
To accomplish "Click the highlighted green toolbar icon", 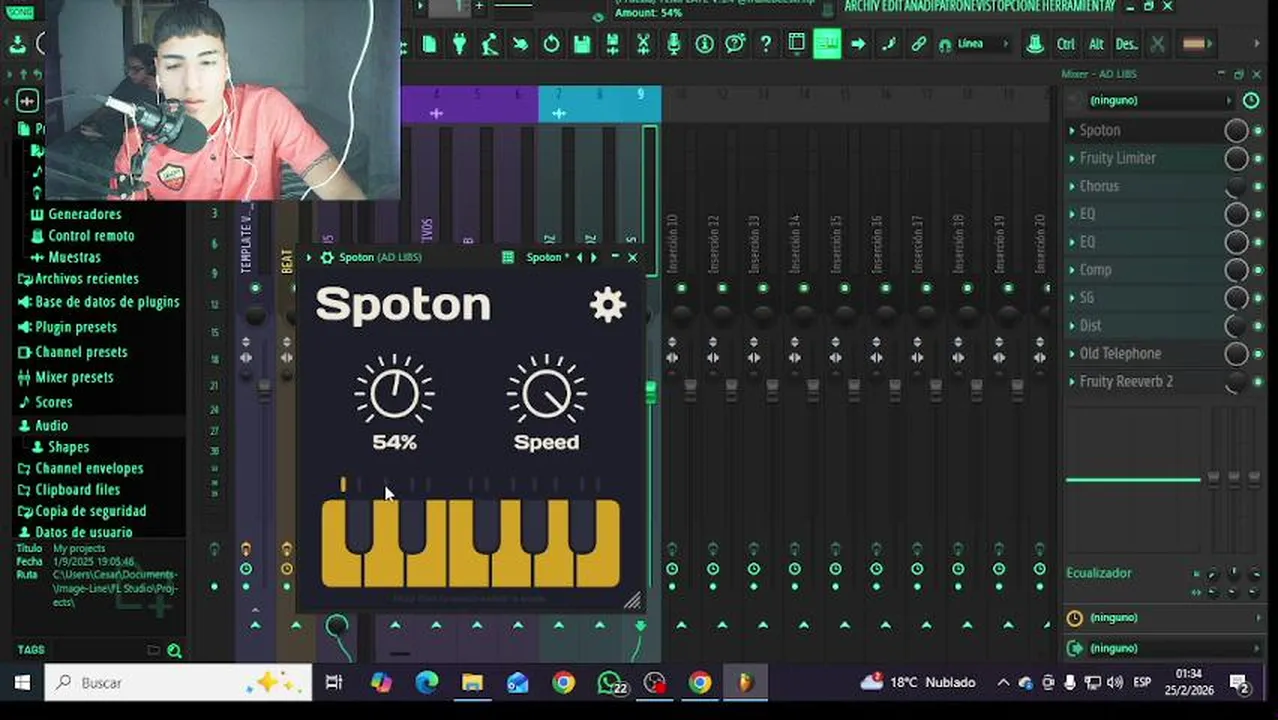I will coord(826,43).
